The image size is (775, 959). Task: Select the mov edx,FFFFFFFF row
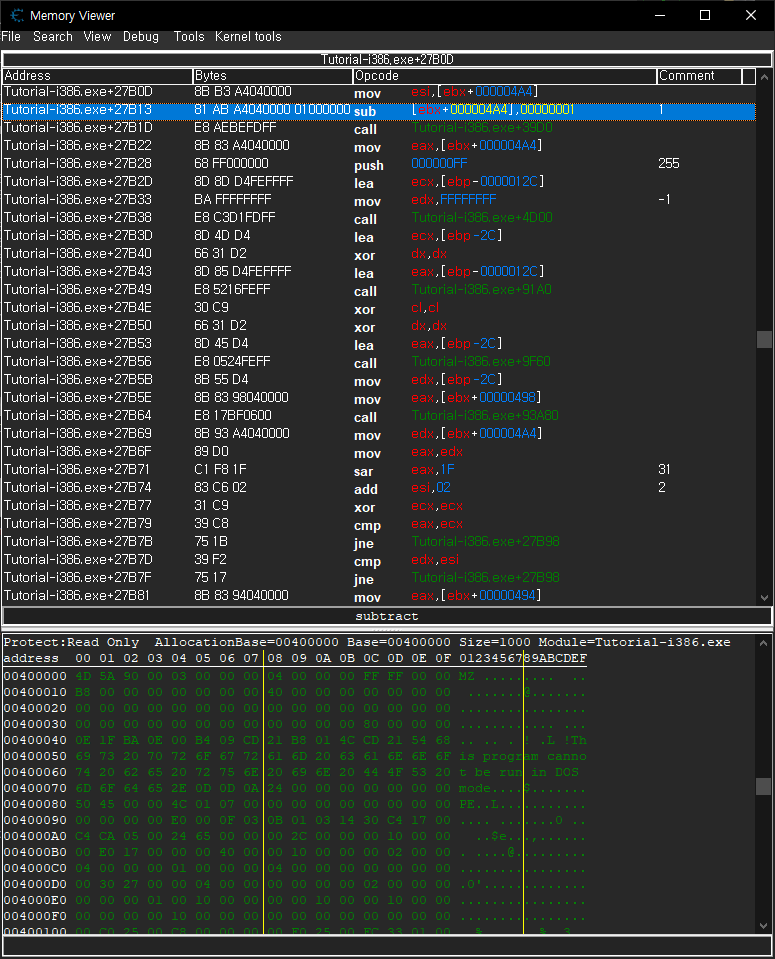point(379,200)
